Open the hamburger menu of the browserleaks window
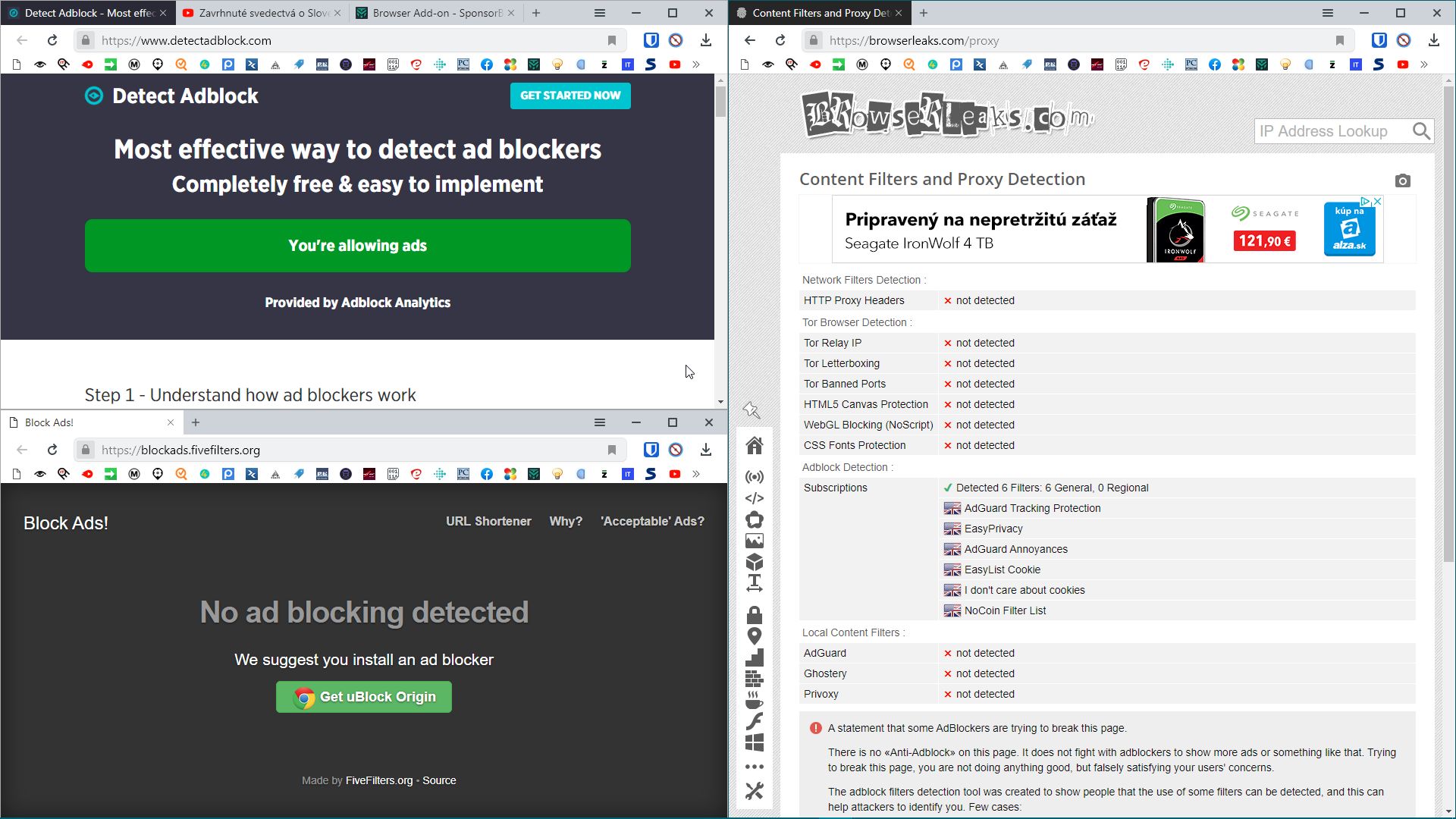The width and height of the screenshot is (1456, 819). (1327, 13)
